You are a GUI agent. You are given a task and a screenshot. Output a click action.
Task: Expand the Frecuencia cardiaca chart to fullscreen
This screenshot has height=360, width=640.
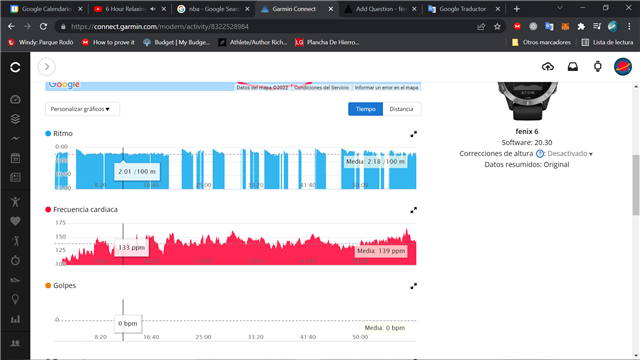(x=413, y=210)
